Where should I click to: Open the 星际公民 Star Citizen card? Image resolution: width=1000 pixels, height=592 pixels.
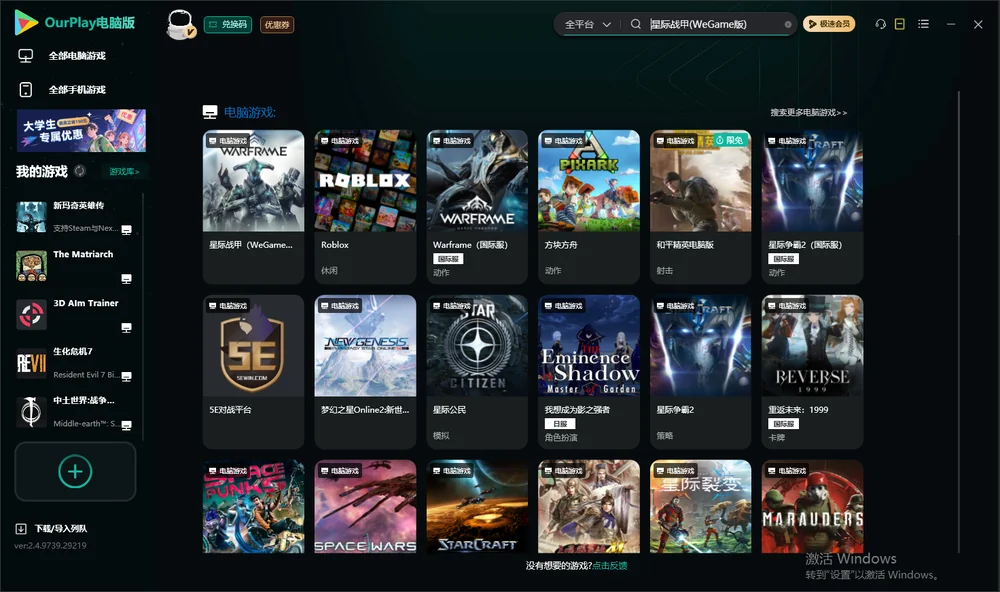477,372
